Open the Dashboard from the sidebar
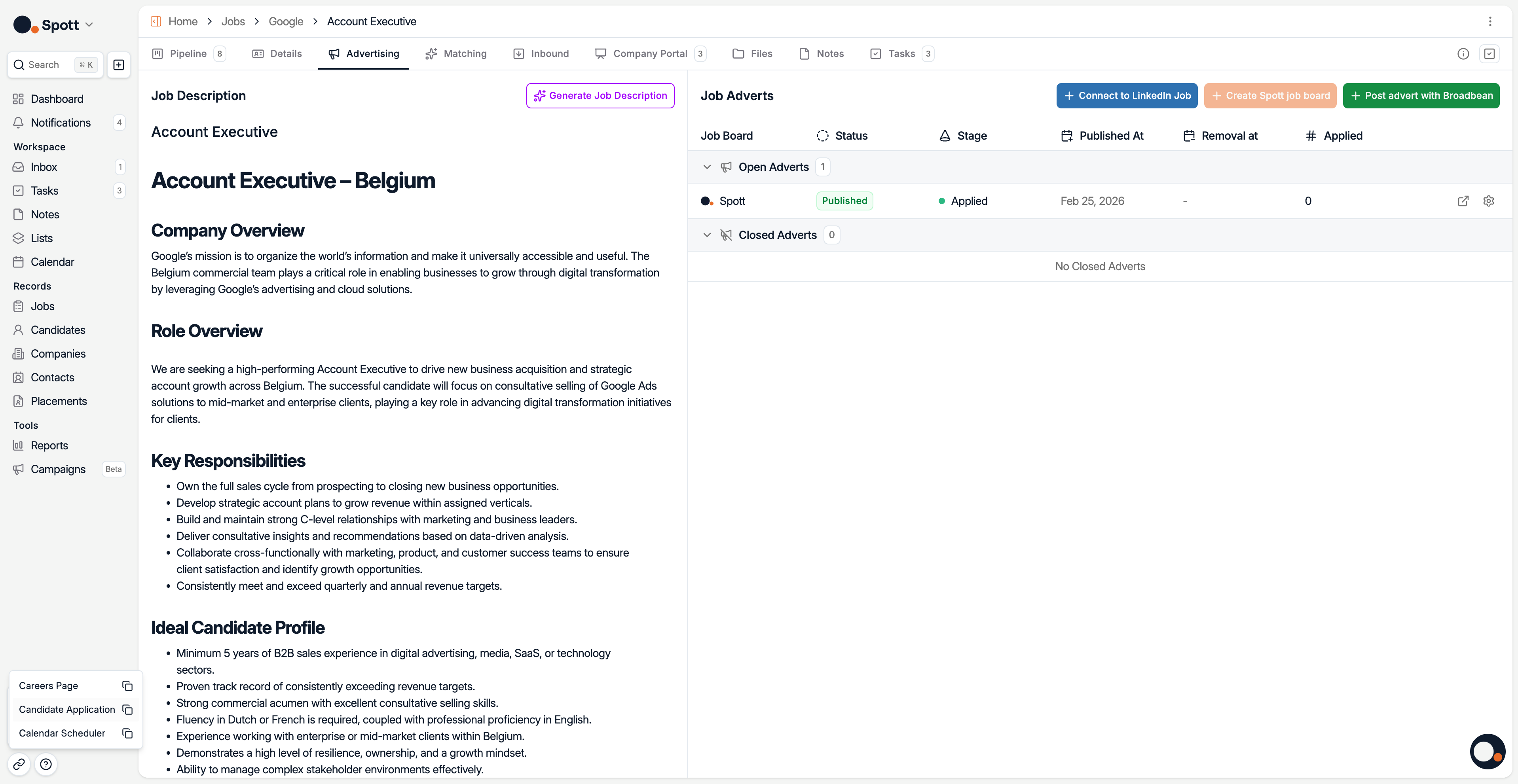This screenshot has height=784, width=1518. (57, 99)
